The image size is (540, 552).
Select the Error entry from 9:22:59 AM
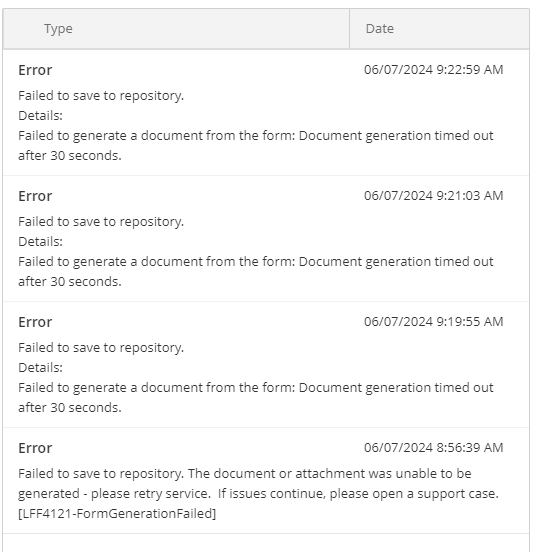pos(266,112)
